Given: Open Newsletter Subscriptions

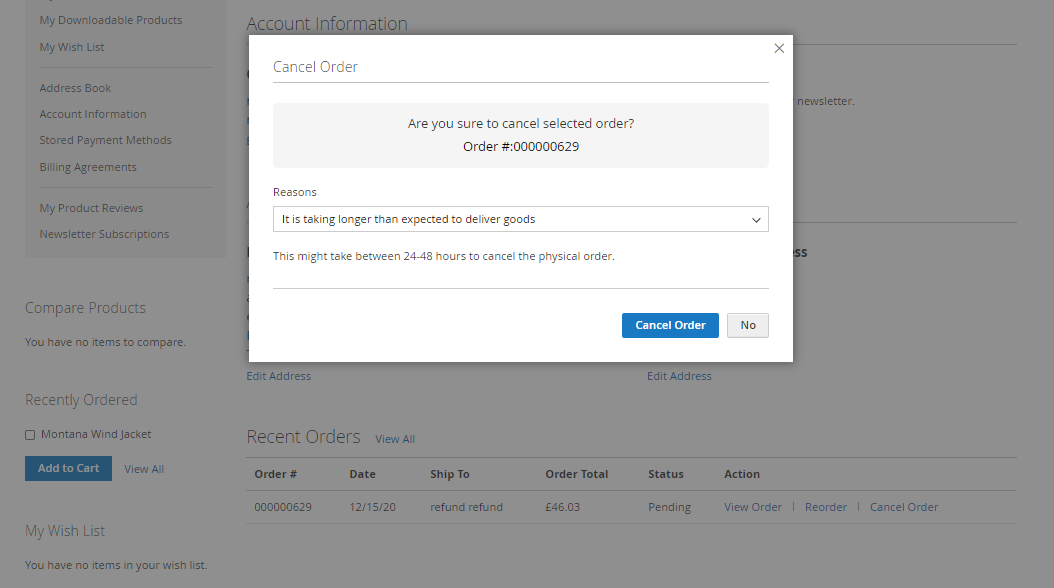Looking at the screenshot, I should coord(104,234).
